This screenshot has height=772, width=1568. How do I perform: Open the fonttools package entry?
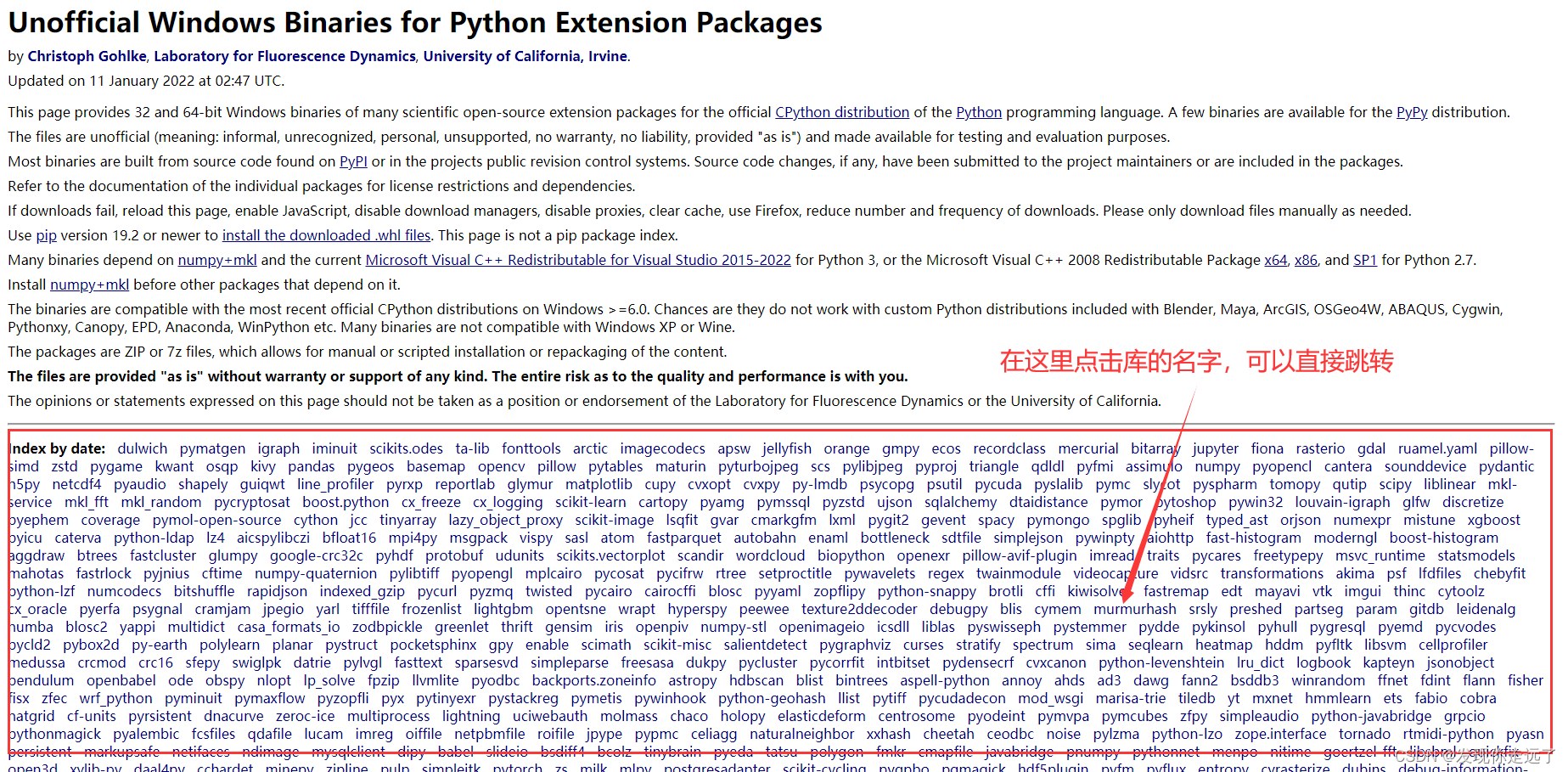point(531,448)
